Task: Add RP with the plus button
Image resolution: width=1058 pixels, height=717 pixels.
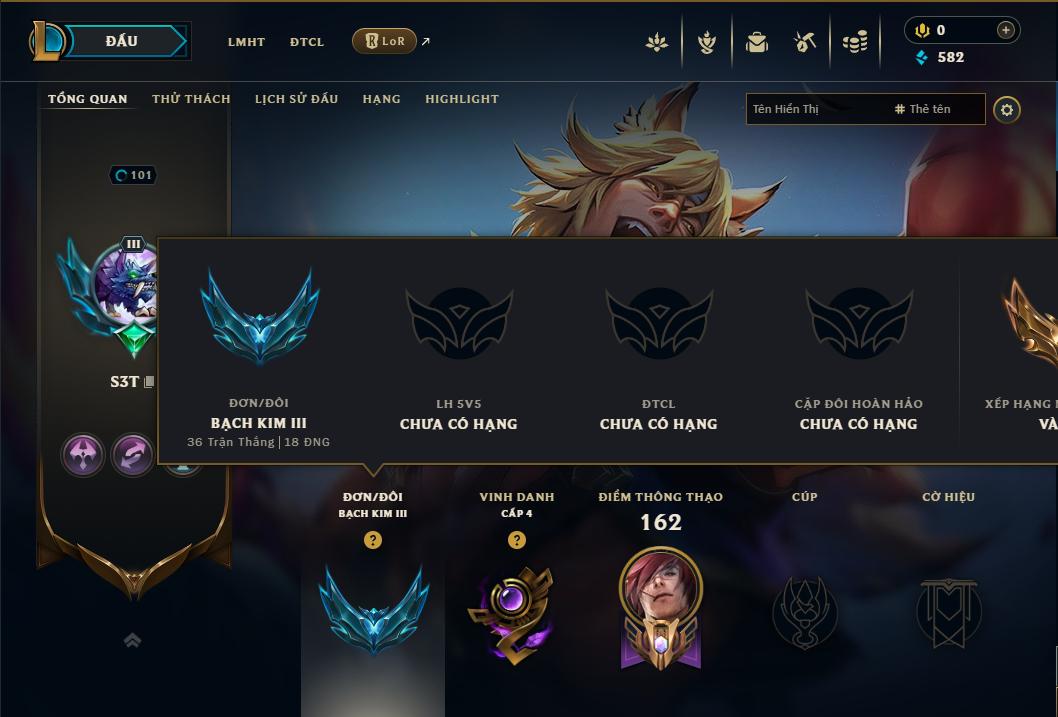Action: [1005, 30]
